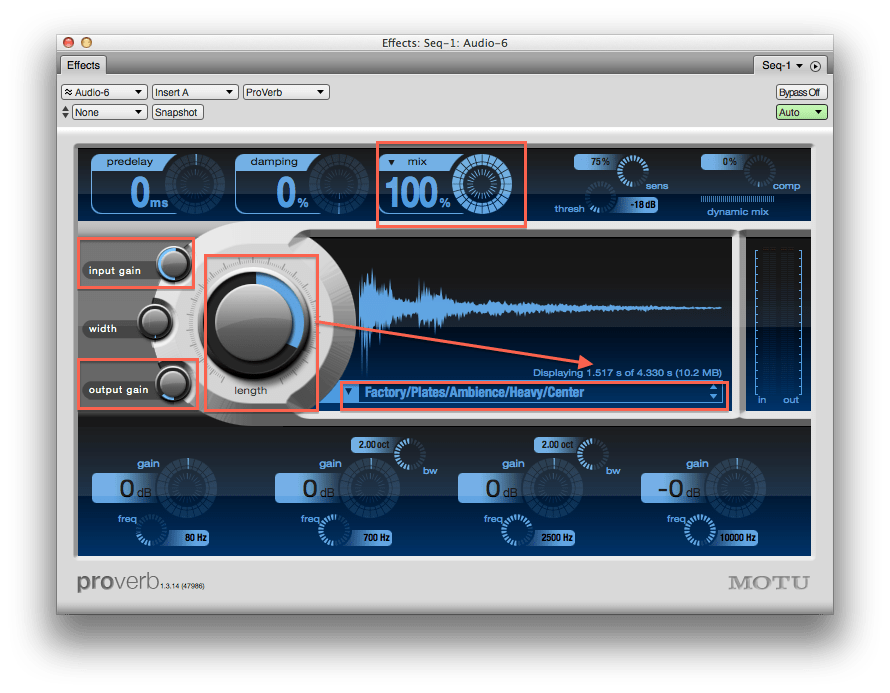The height and width of the screenshot is (693, 890).
Task: Click the large length knob
Action: pos(255,324)
